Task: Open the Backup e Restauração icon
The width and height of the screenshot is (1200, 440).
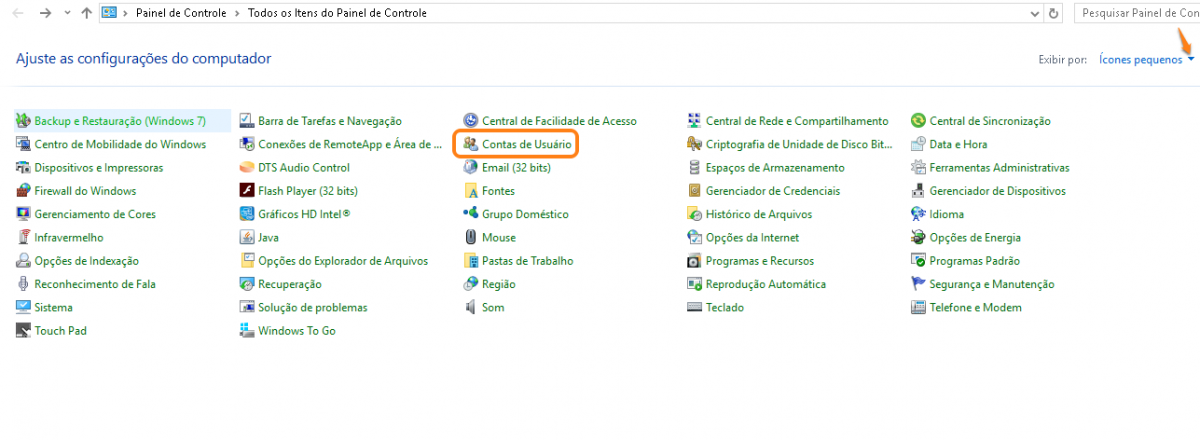Action: coord(24,121)
